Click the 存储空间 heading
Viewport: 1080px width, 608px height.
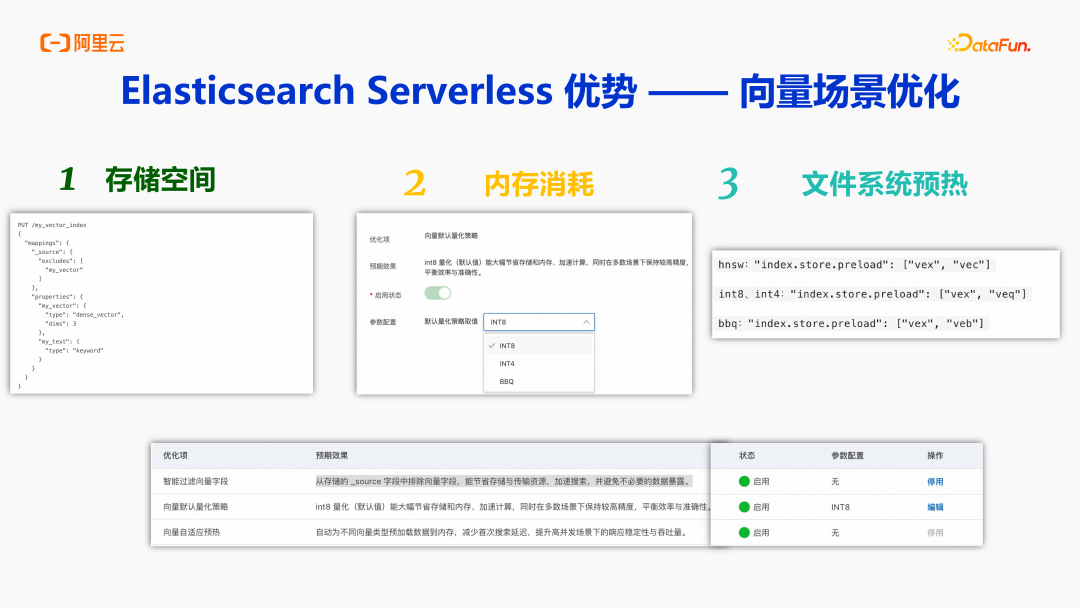pos(160,180)
